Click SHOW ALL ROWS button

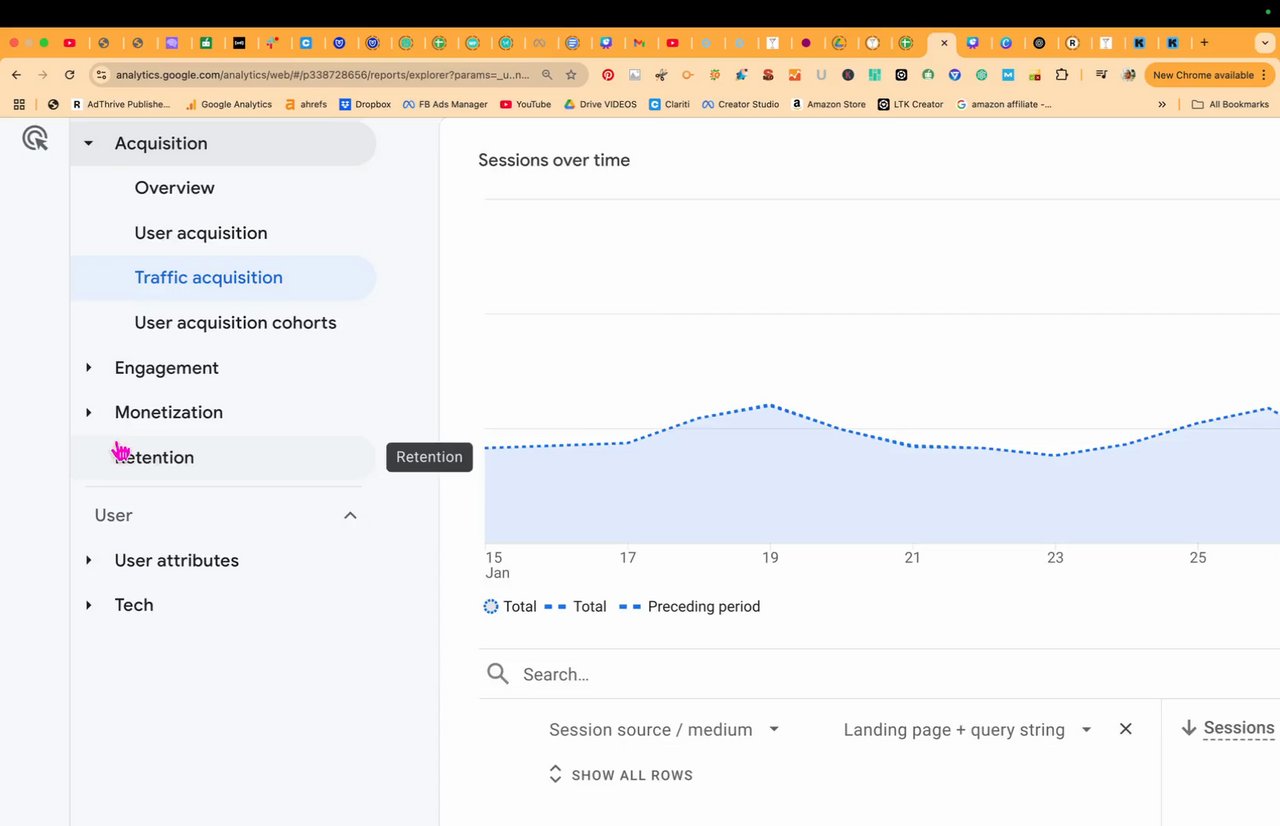621,775
